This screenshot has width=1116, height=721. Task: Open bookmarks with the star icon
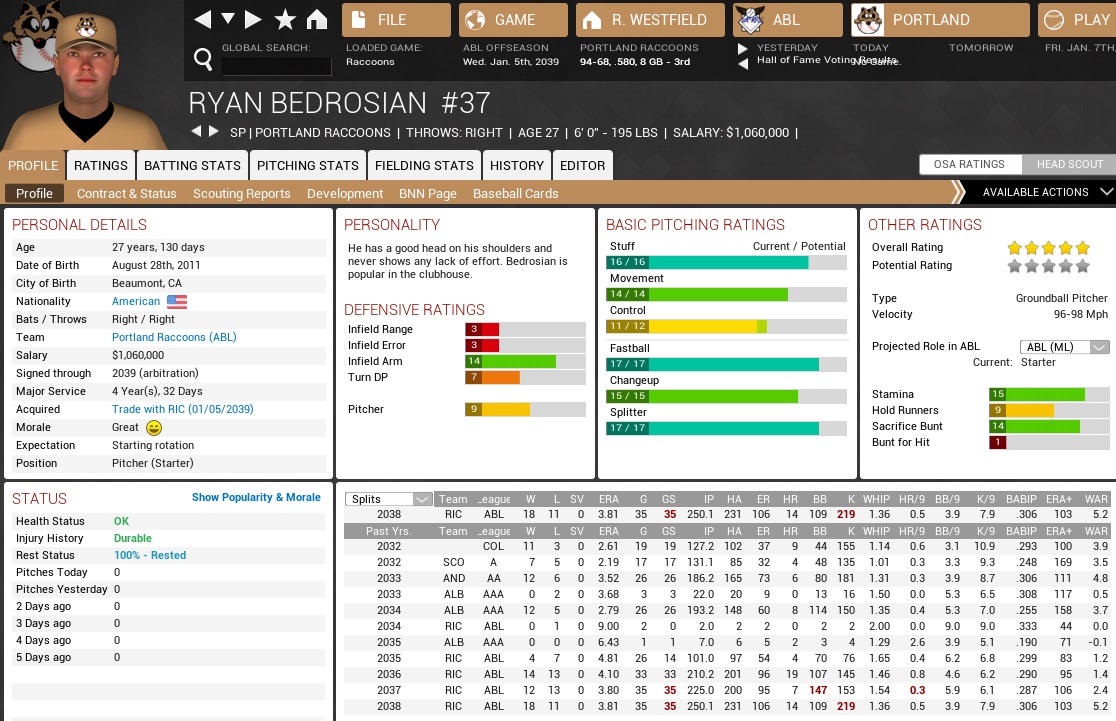click(x=285, y=20)
